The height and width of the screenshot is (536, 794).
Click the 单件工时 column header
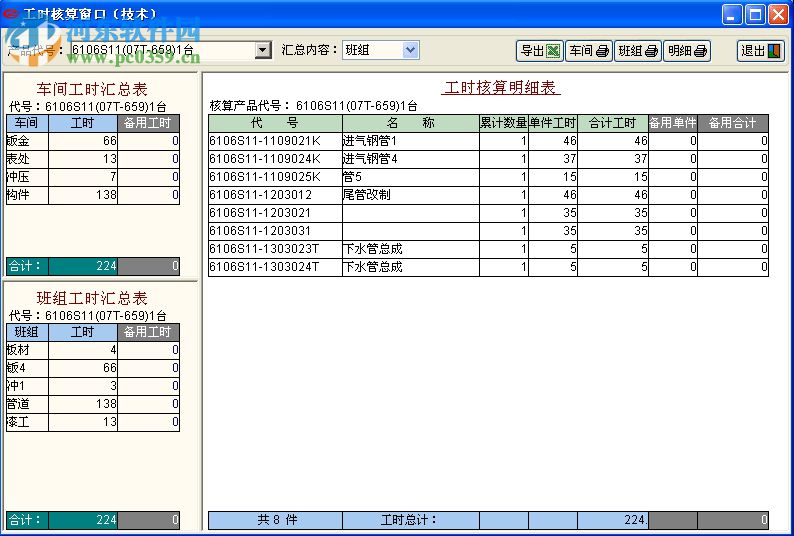tap(553, 123)
